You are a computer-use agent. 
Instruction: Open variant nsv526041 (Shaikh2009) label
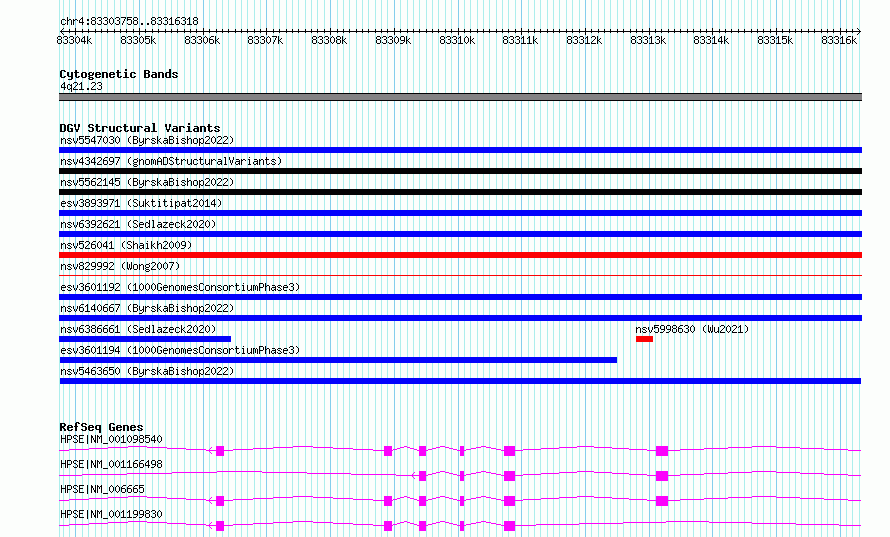[126, 245]
